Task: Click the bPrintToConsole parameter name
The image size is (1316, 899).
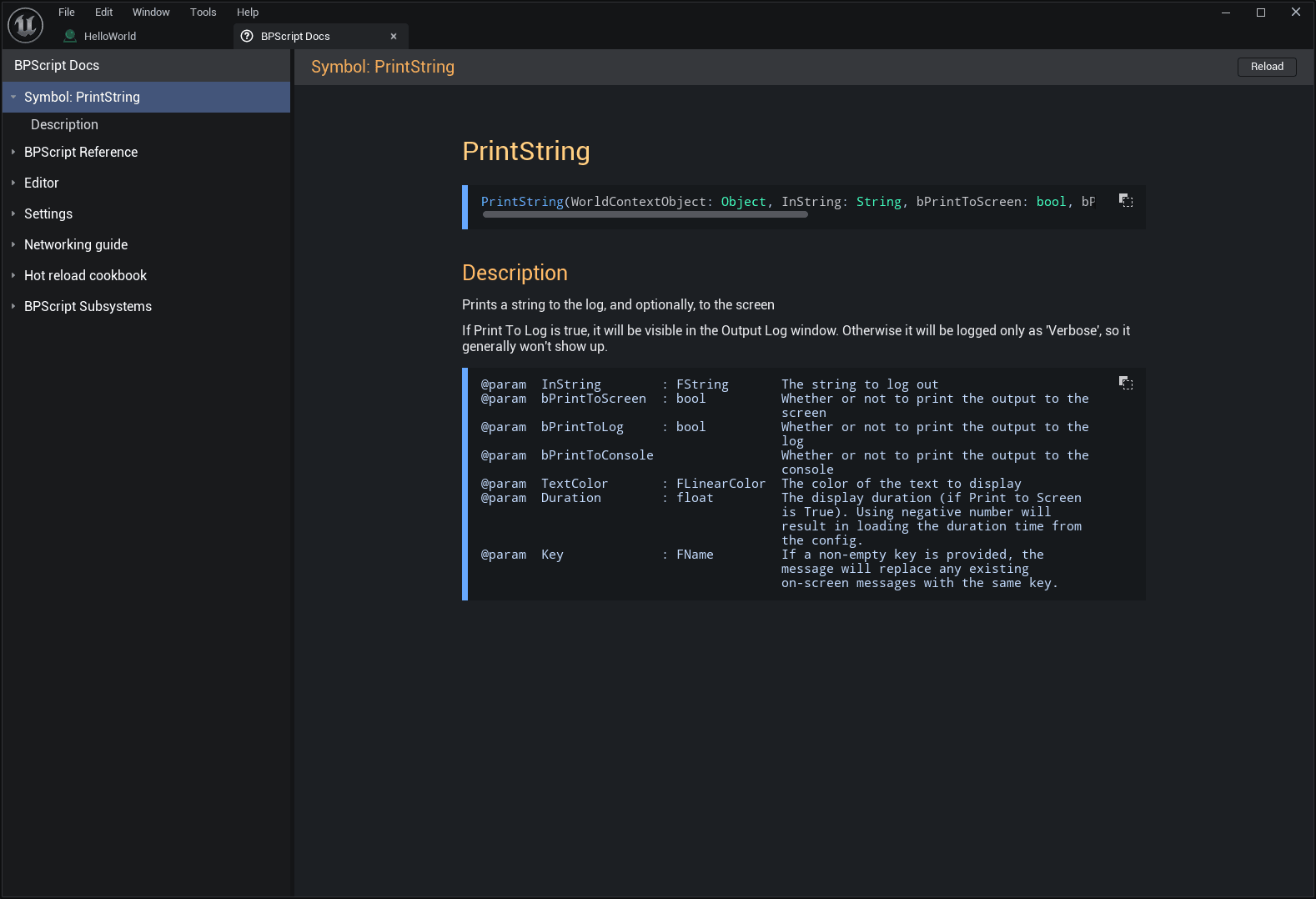Action: (597, 455)
